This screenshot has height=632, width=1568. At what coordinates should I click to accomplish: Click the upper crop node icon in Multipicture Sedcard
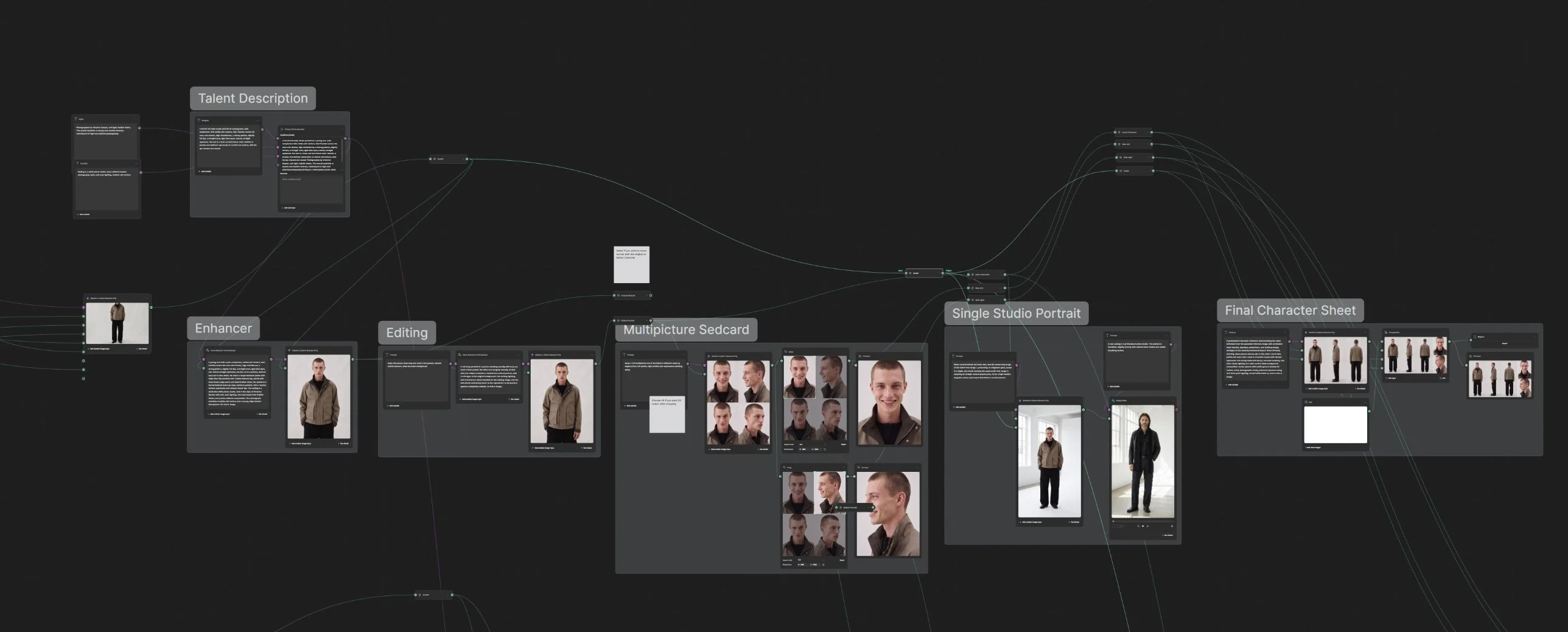point(786,352)
